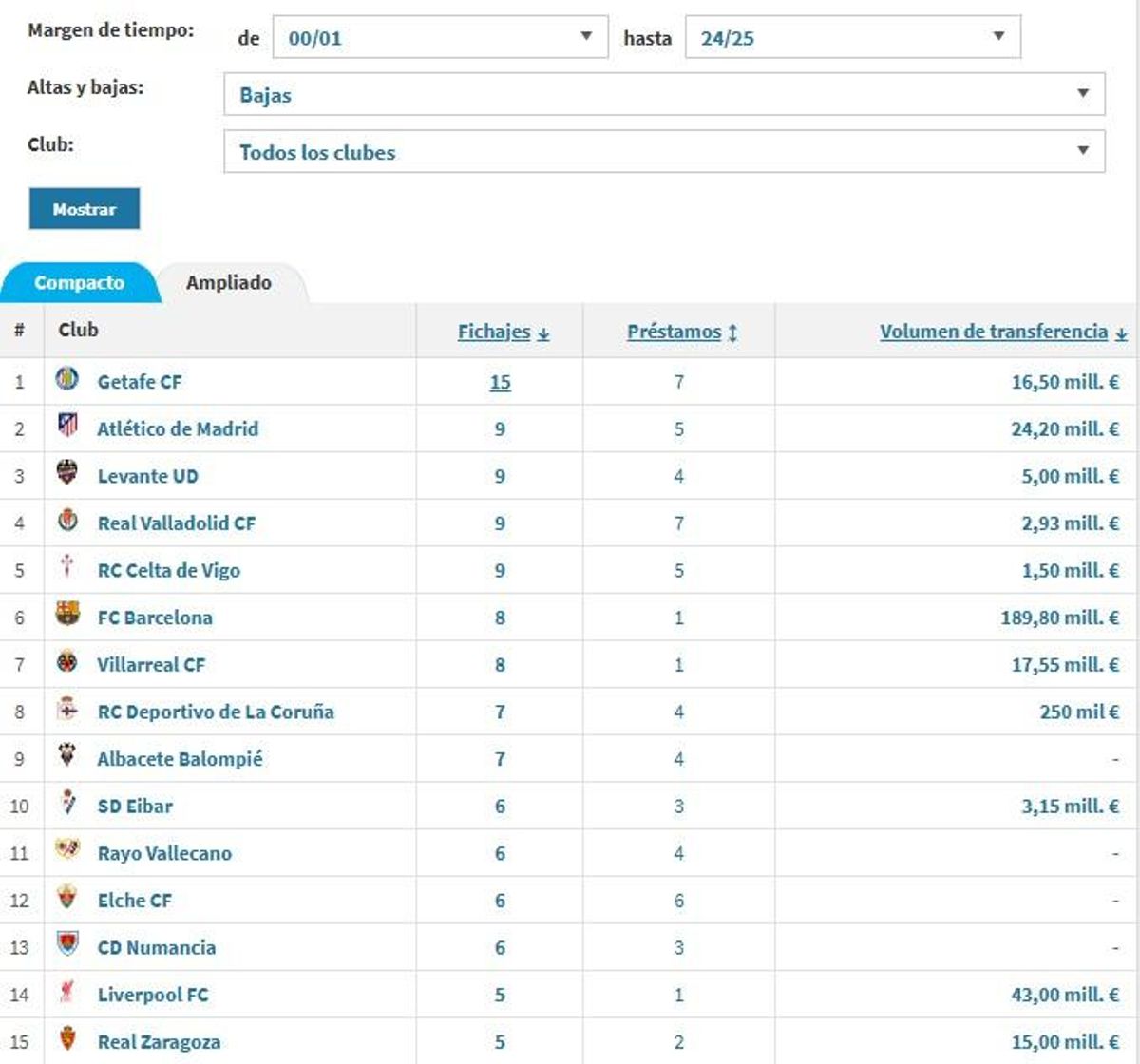Open the RC Deportivo de La Coruña link
Screen dimensions: 1140x1064
tap(216, 712)
